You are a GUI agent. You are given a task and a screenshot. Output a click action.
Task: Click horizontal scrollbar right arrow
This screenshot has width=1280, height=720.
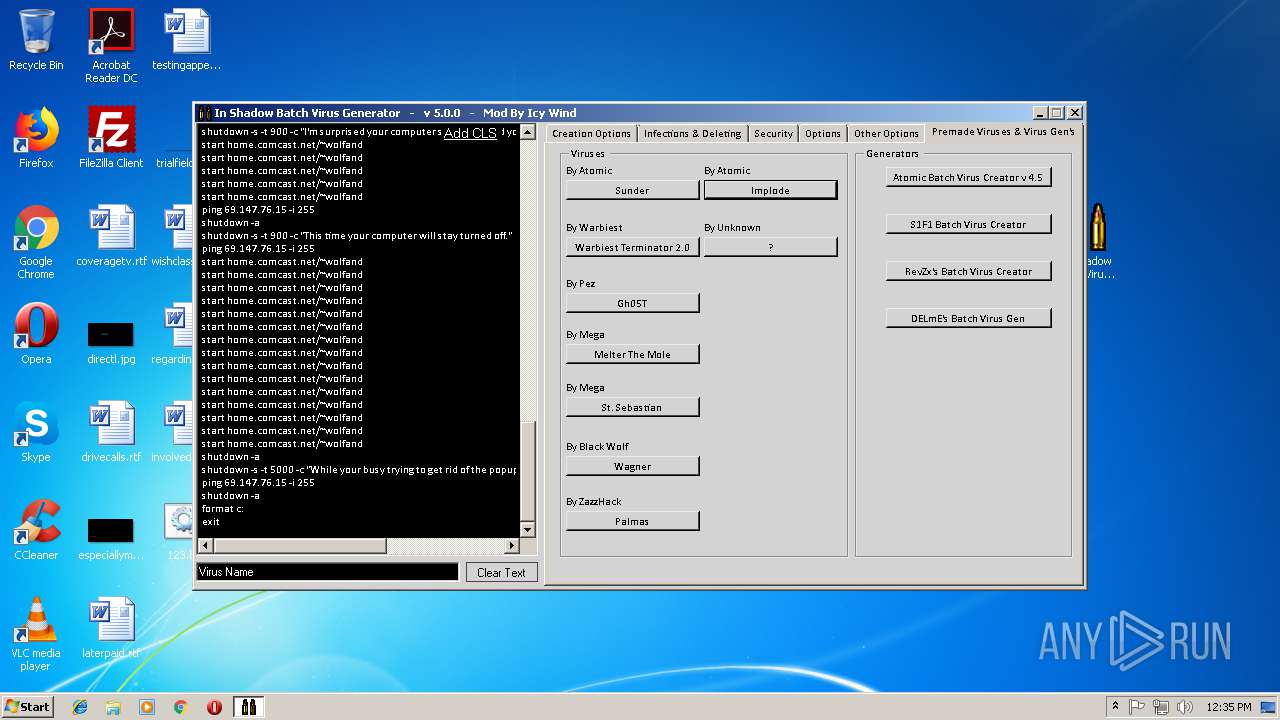512,546
